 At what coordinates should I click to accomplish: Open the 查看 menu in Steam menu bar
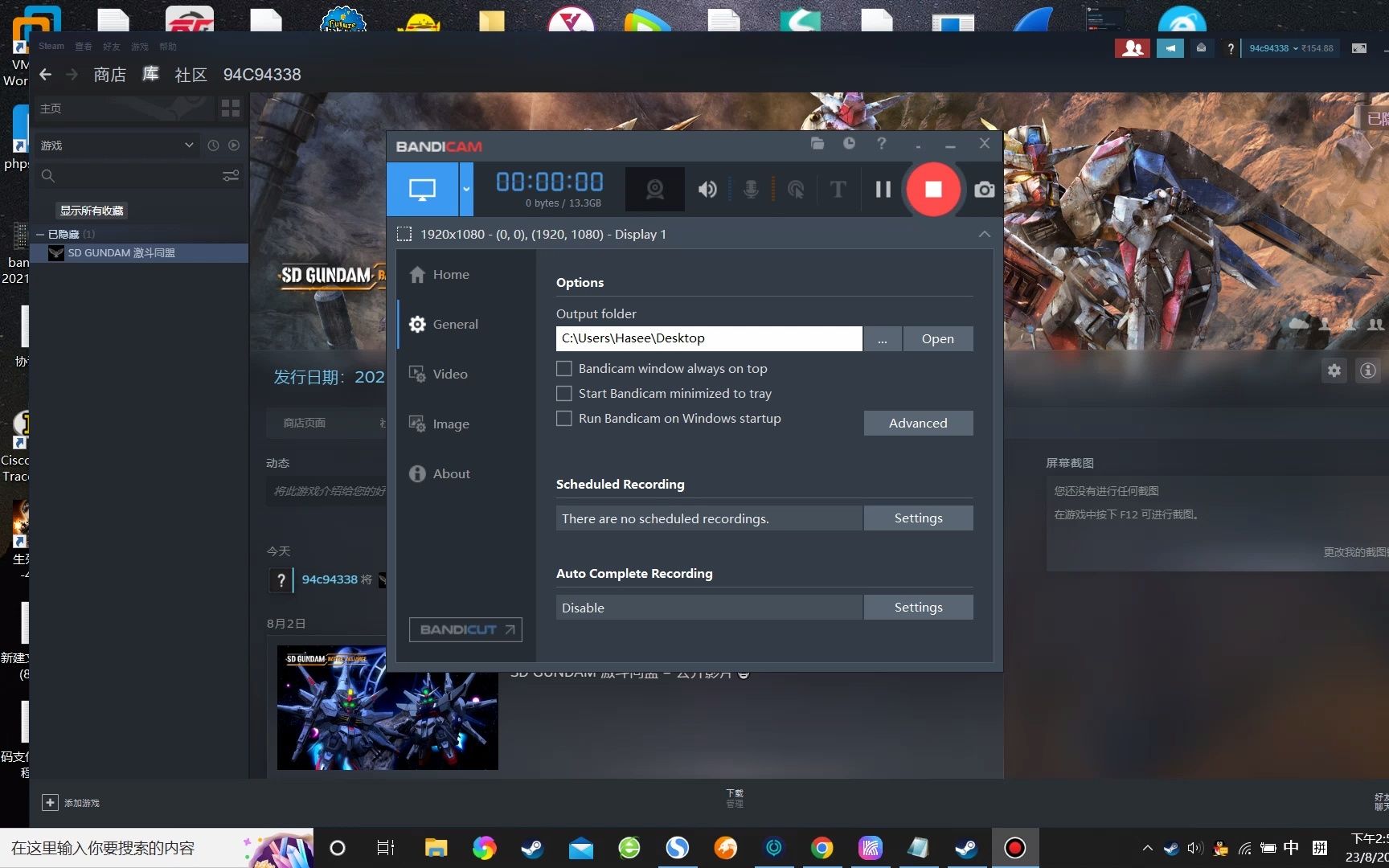[84, 47]
